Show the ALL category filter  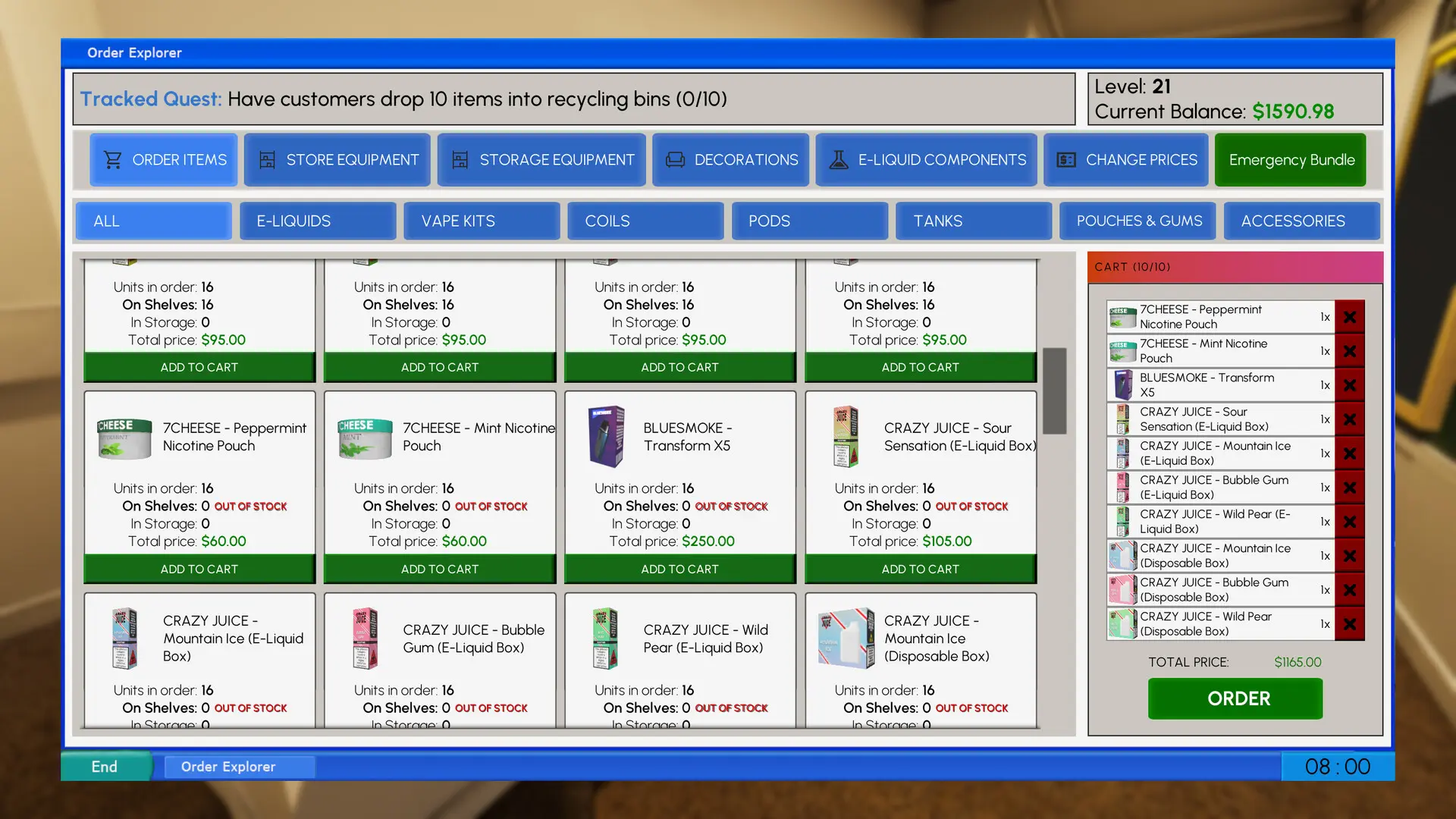coord(154,221)
